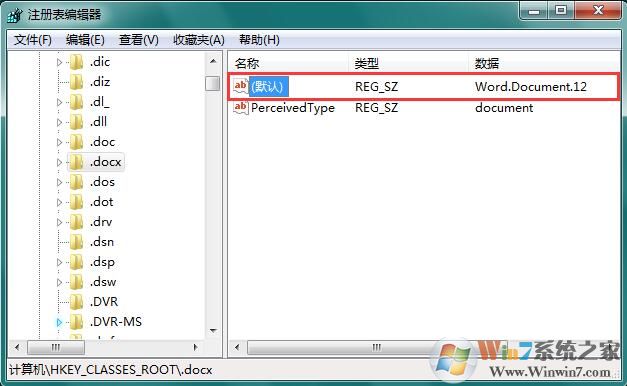Select the .dll tree entry label
The height and width of the screenshot is (386, 627).
(x=98, y=122)
